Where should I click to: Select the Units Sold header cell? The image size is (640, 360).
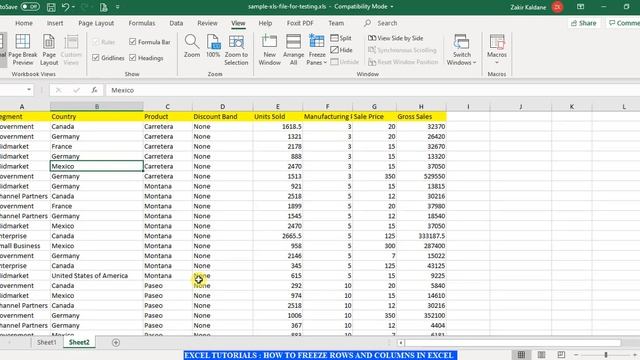pyautogui.click(x=278, y=117)
